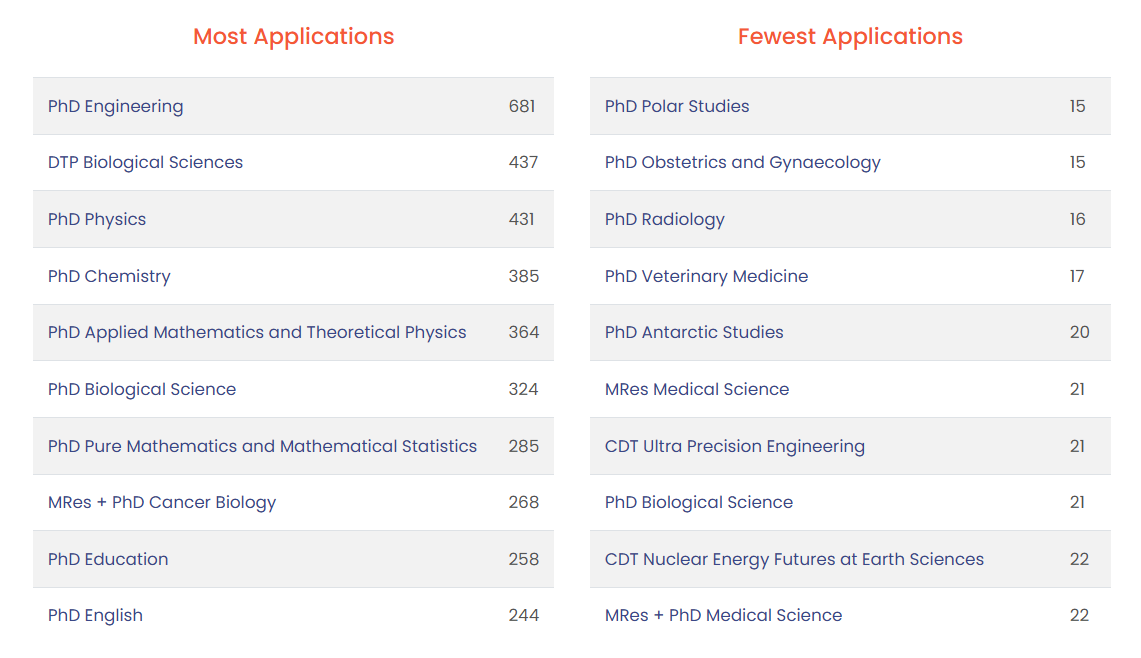Open the PhD Radiology entry
Viewport: 1141px width, 658px height.
(x=850, y=219)
